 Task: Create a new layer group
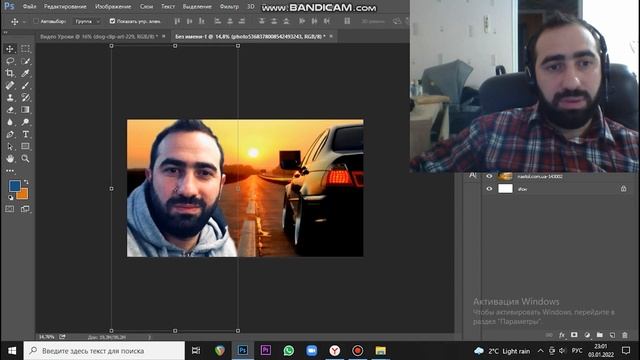600,335
